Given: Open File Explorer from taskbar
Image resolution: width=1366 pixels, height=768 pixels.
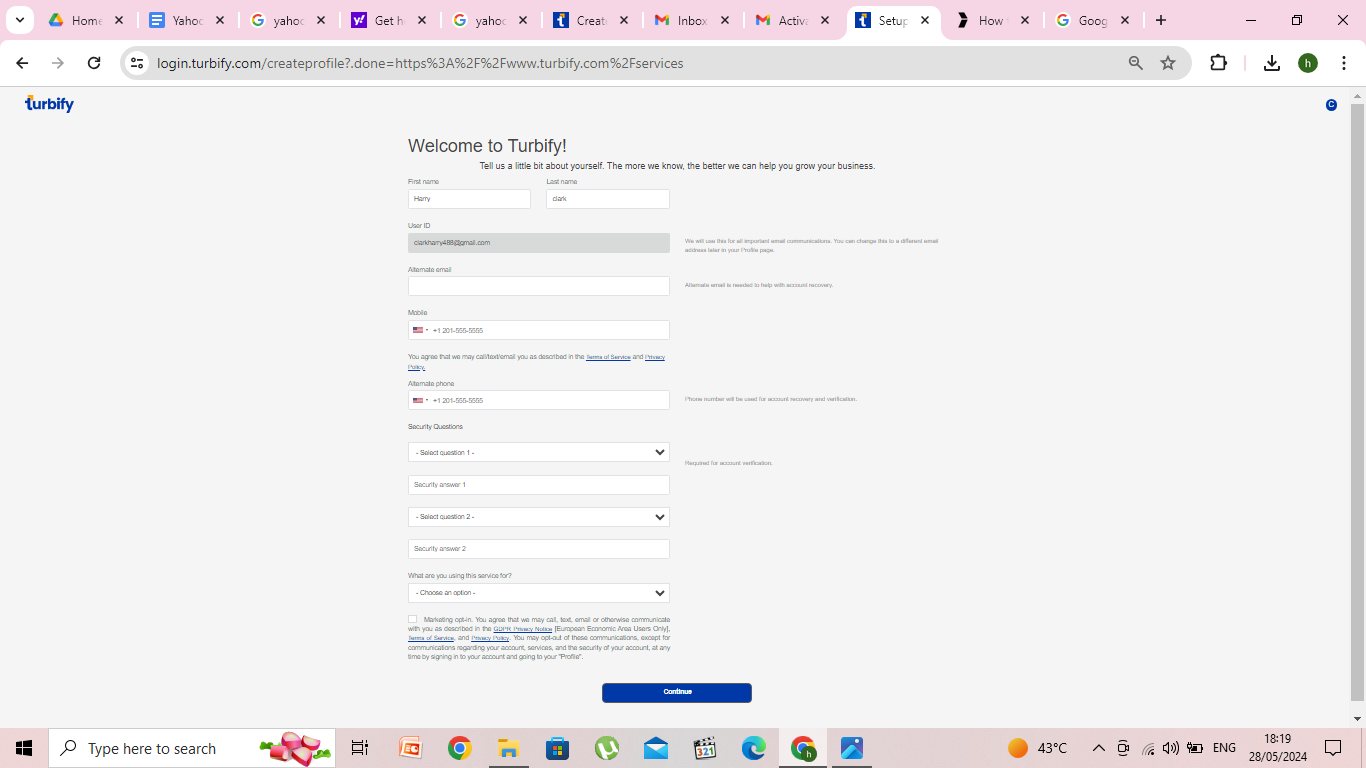Looking at the screenshot, I should [x=508, y=748].
